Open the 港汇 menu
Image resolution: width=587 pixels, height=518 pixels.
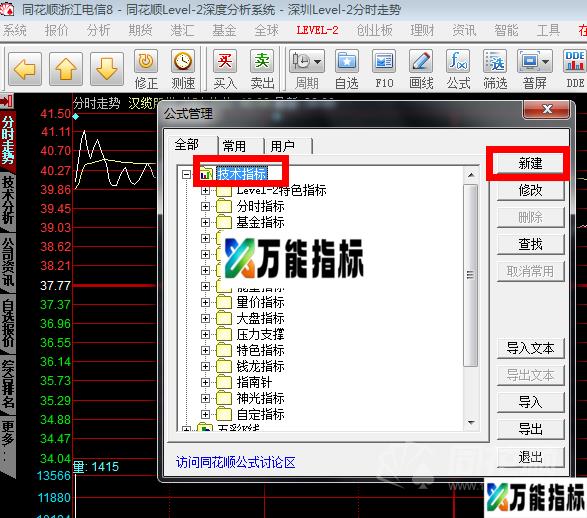point(182,30)
